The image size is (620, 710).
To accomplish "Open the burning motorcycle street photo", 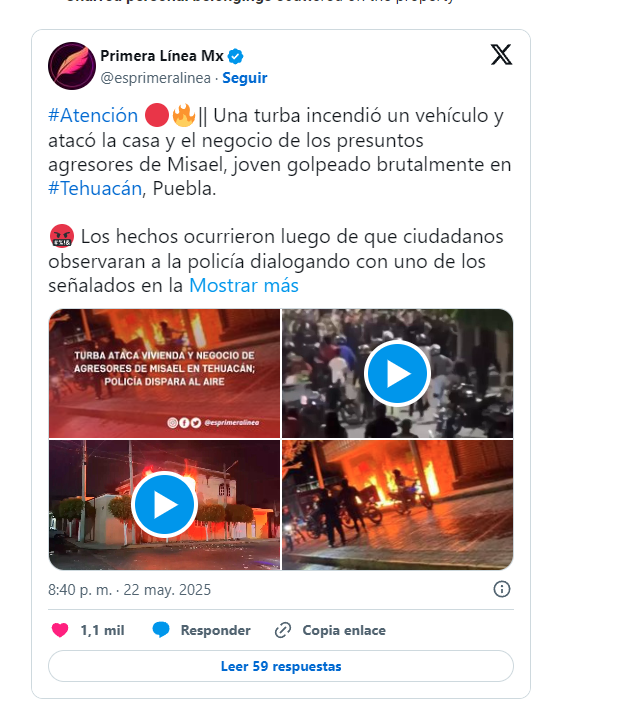I will (x=397, y=504).
